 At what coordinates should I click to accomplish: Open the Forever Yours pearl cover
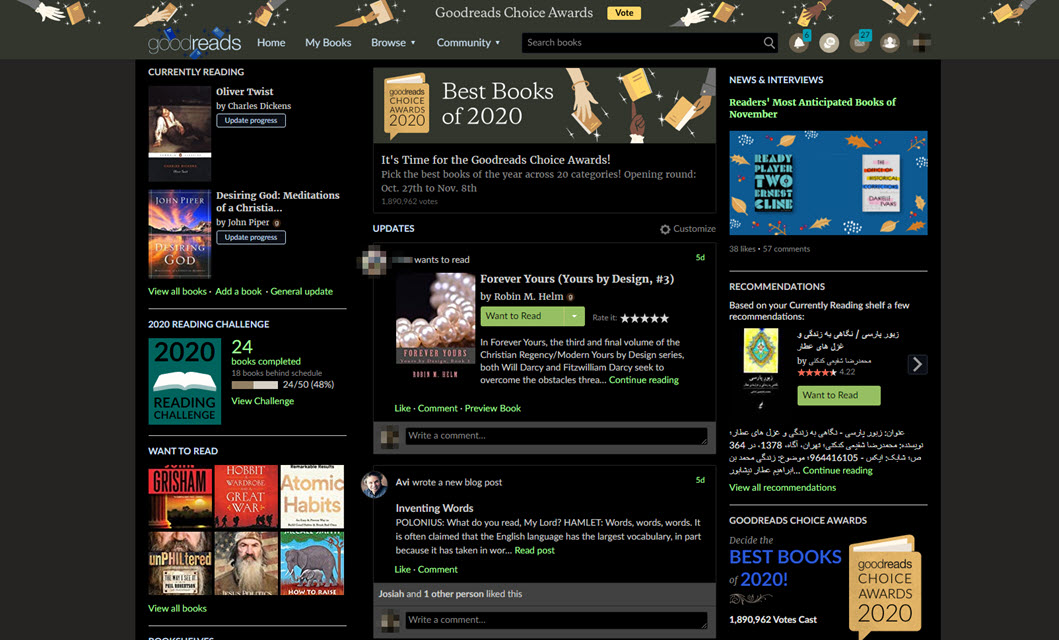point(435,327)
